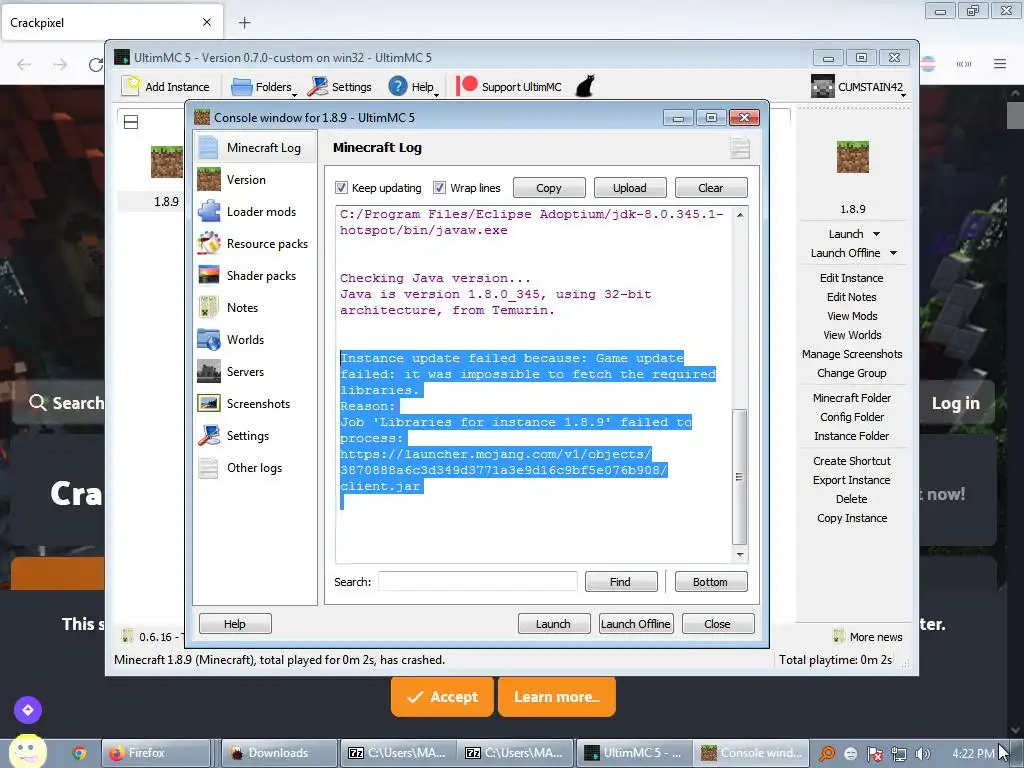Image resolution: width=1024 pixels, height=768 pixels.
Task: Select Notes in console sidebar
Action: pos(255,308)
